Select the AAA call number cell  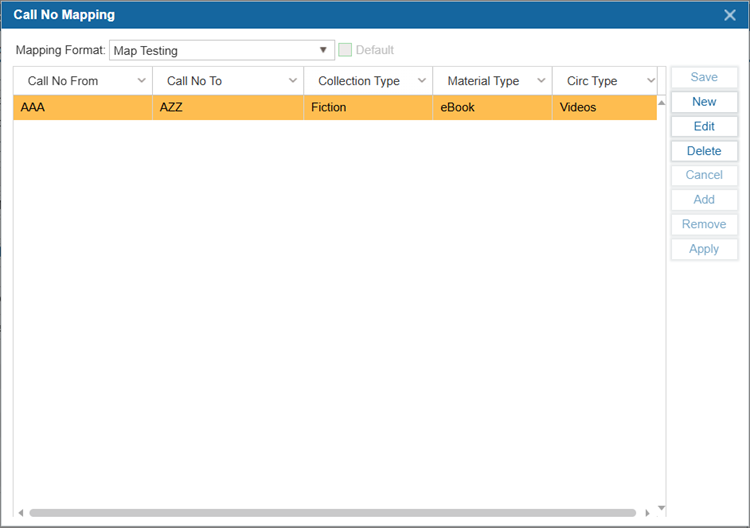(82, 107)
